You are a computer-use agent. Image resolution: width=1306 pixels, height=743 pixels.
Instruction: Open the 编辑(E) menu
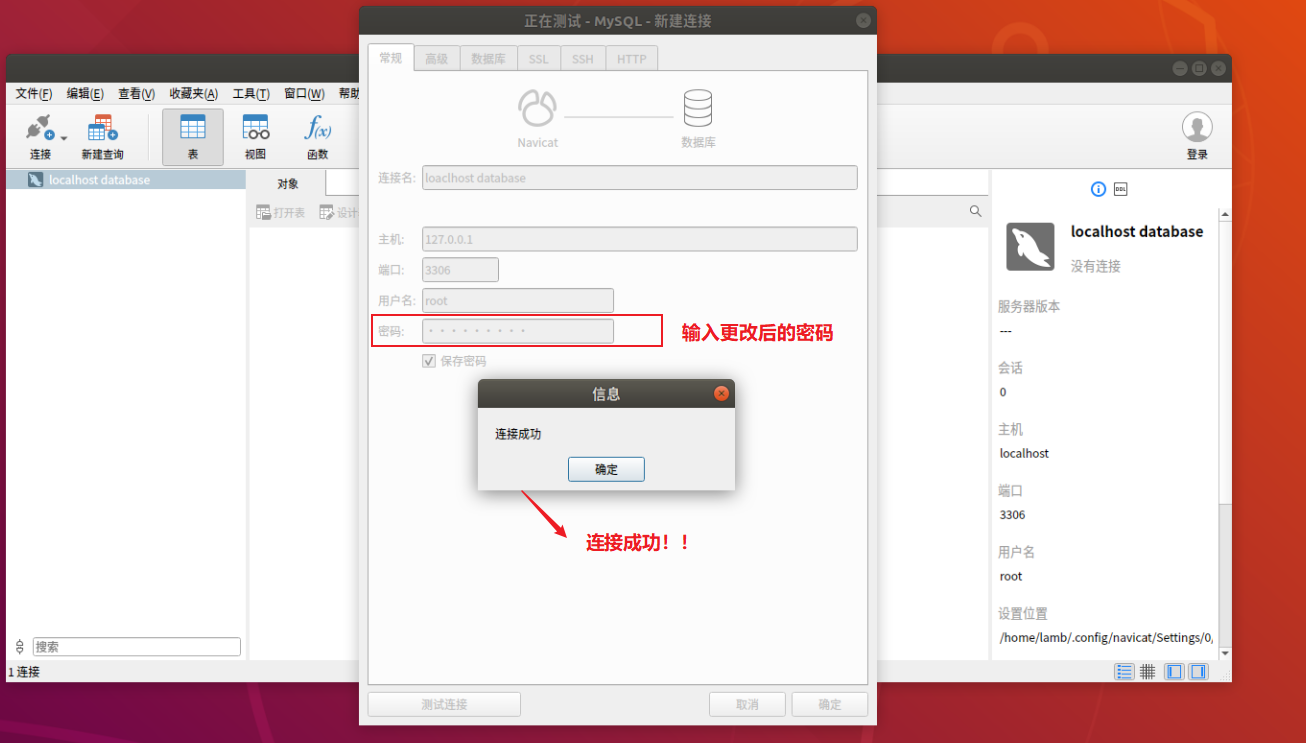(85, 93)
